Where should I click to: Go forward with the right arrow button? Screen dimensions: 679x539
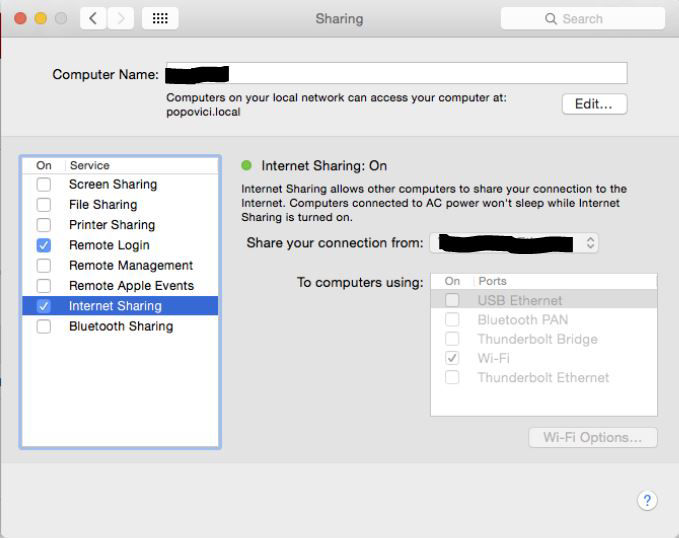click(x=121, y=18)
